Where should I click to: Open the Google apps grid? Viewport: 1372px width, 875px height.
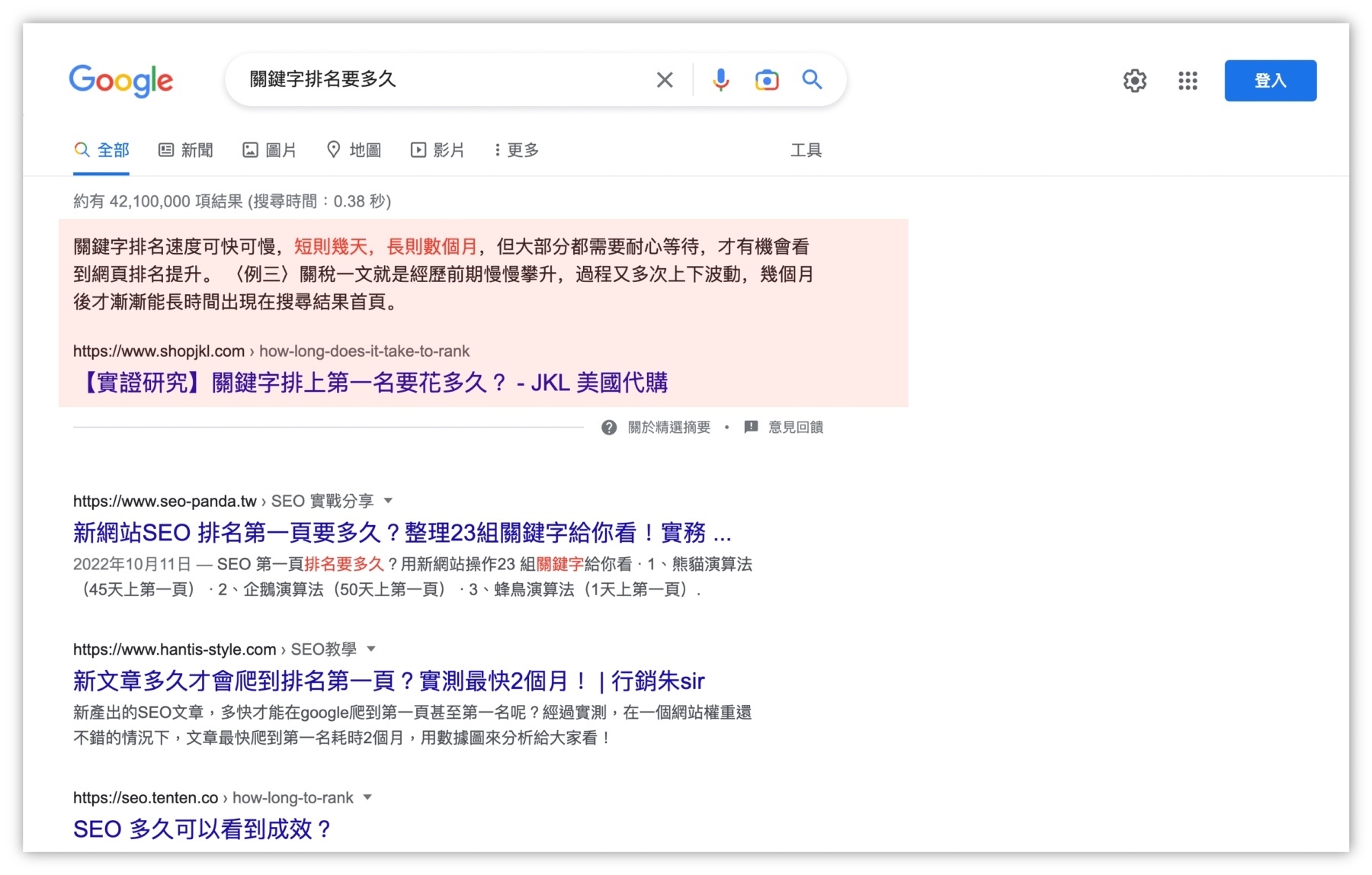pyautogui.click(x=1188, y=81)
